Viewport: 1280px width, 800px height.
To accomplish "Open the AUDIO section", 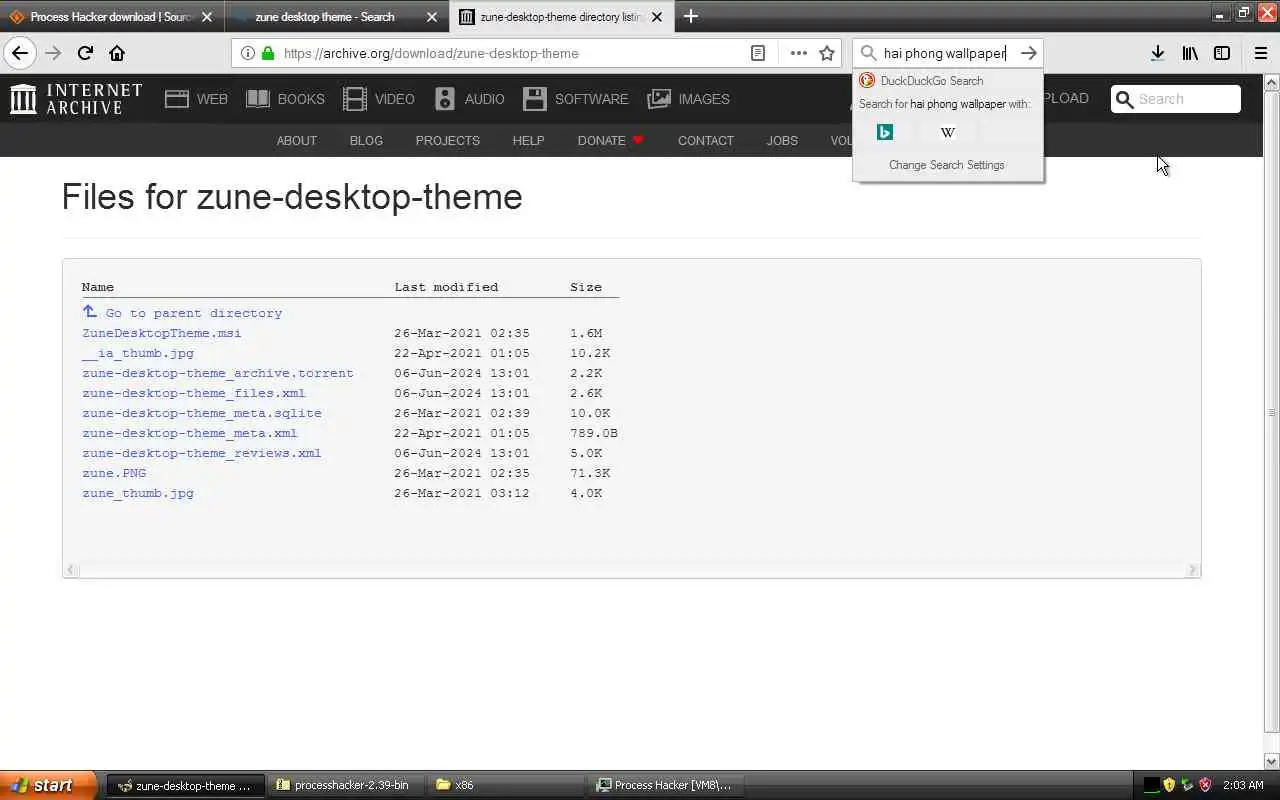I will pos(470,98).
